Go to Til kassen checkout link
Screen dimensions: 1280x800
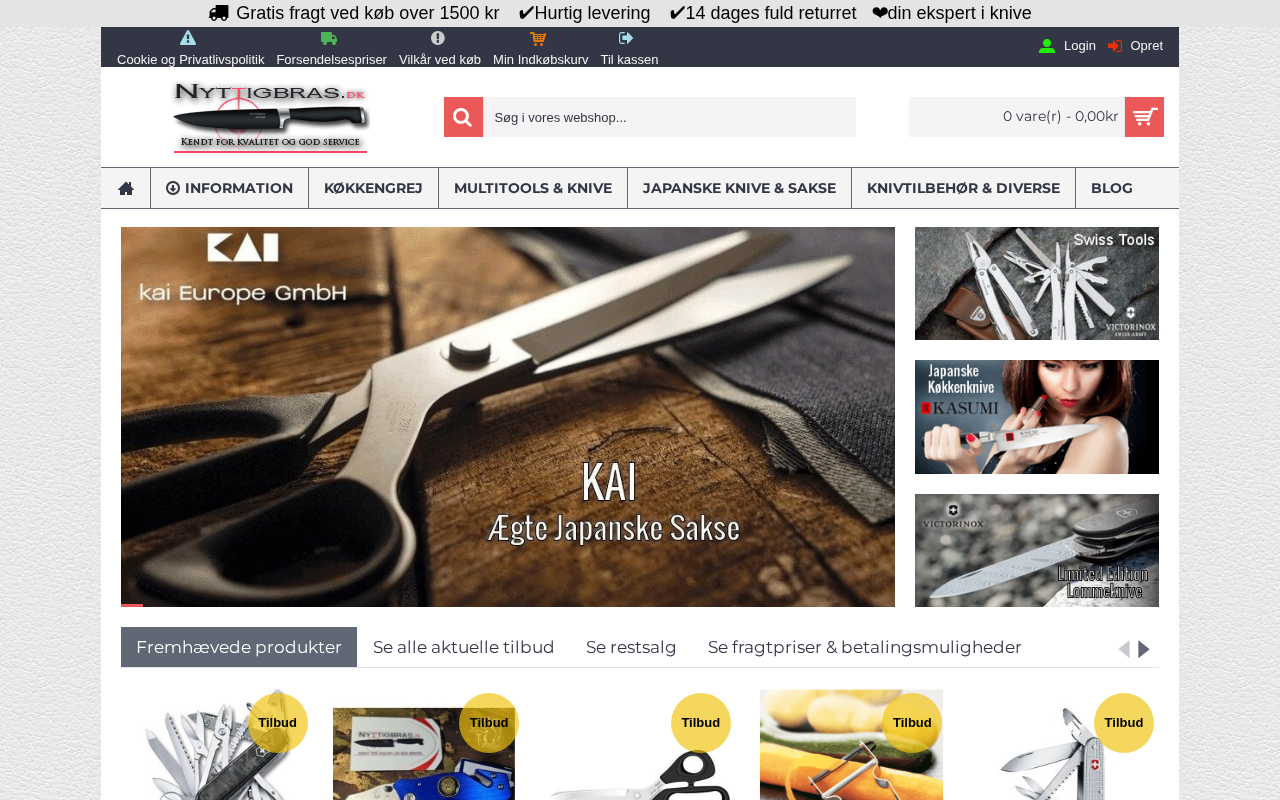click(630, 59)
